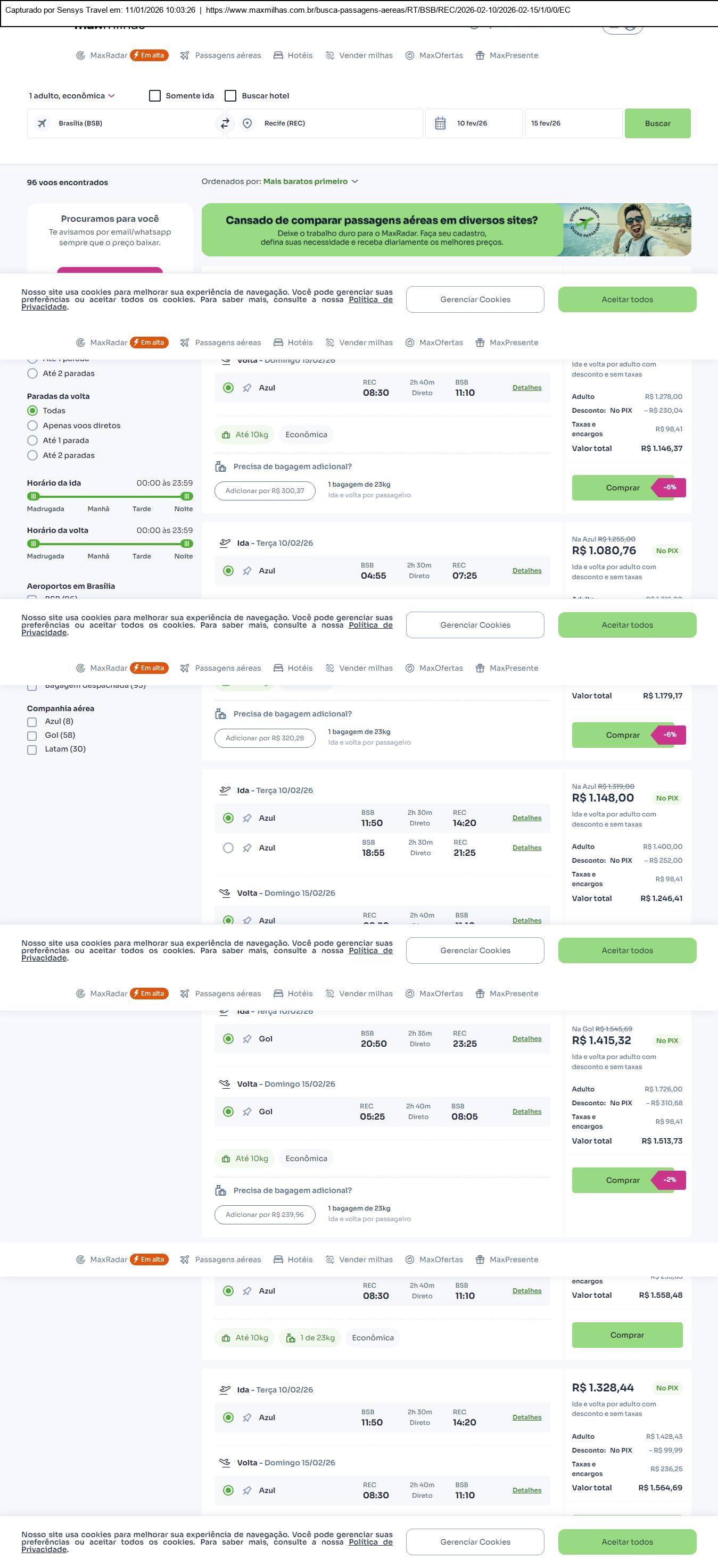
Task: Open Detalhes for the Gol 20:50 flight
Action: pos(527,1039)
